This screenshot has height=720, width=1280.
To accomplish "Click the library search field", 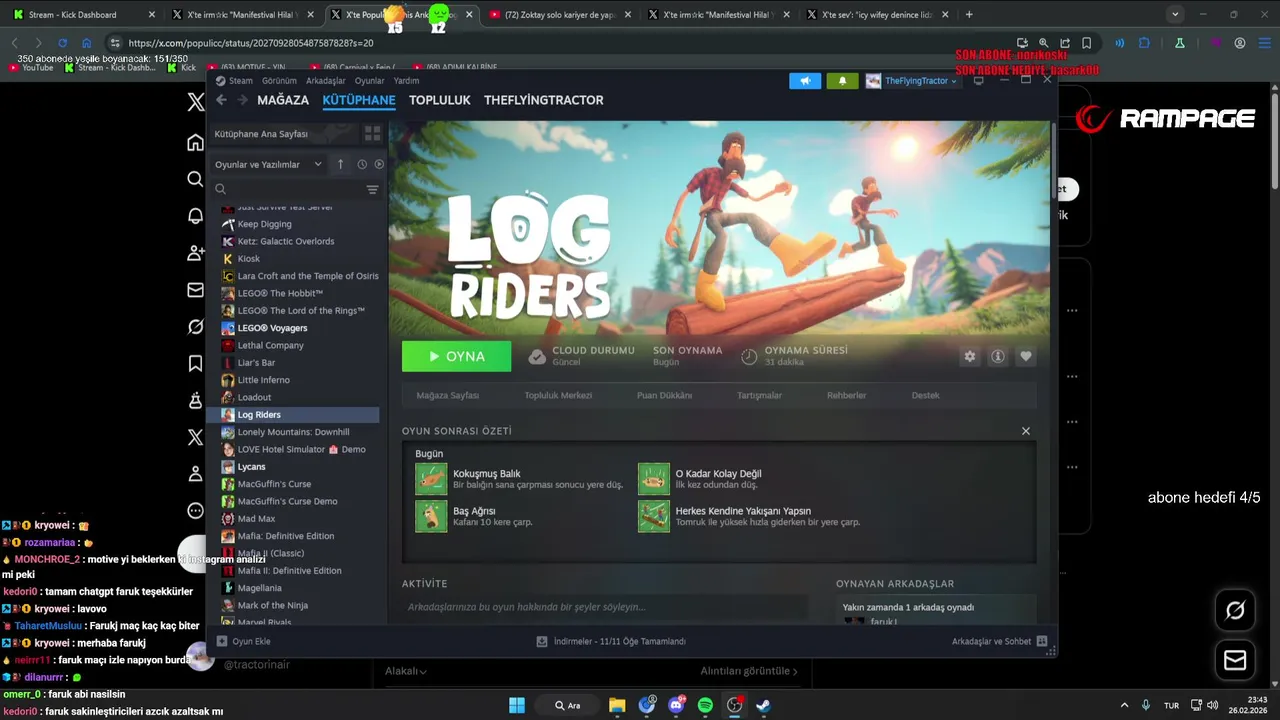I will (x=288, y=189).
